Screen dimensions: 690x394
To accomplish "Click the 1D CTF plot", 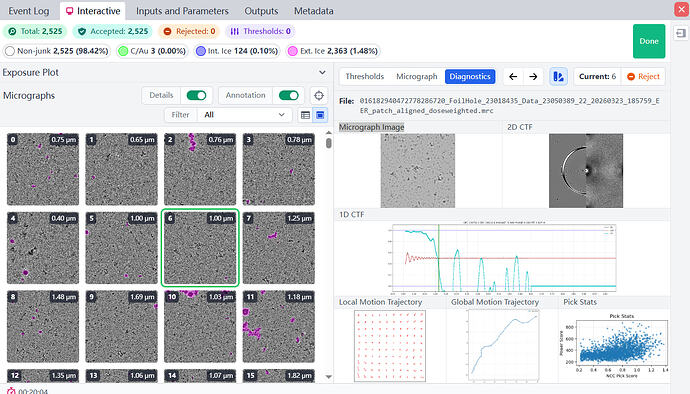I will [x=504, y=258].
